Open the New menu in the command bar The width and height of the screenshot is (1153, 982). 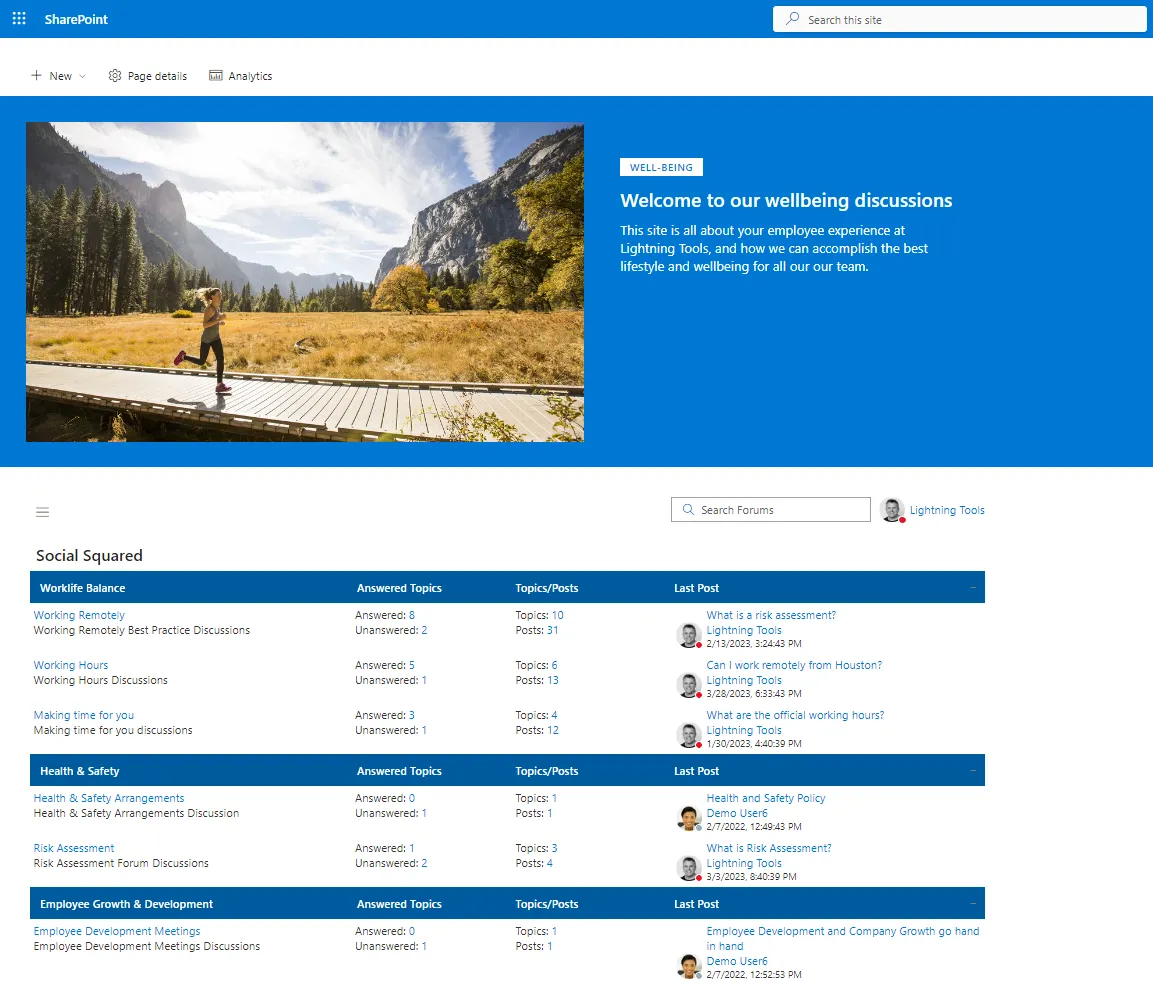58,75
